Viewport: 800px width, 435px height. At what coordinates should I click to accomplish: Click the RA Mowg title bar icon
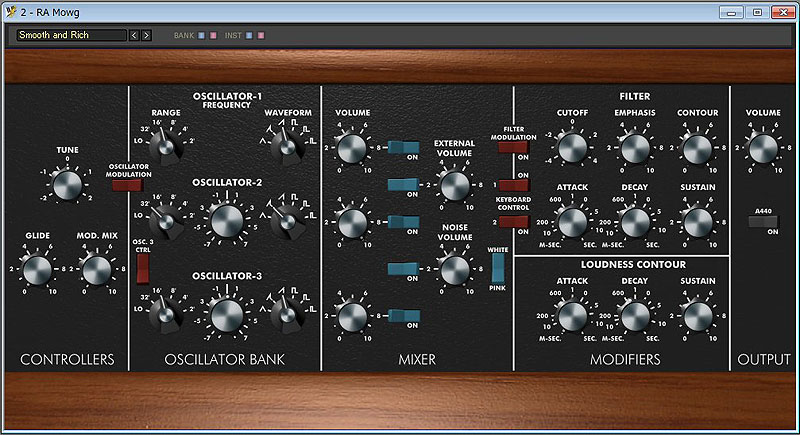coord(11,11)
